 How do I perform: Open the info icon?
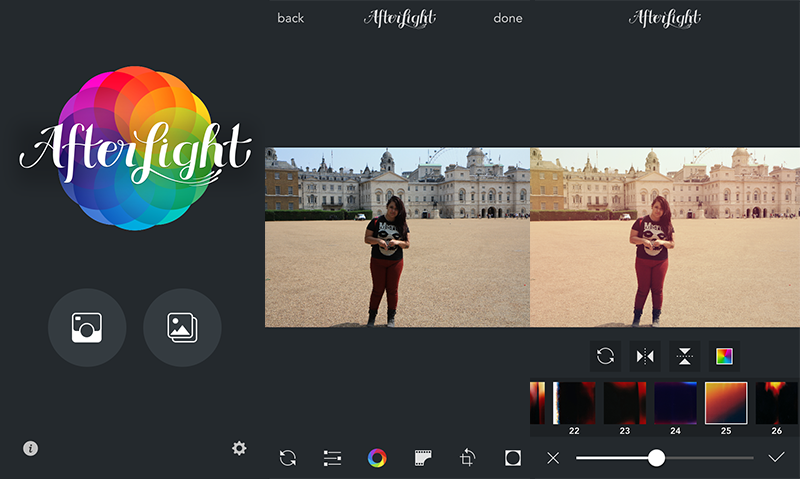[30, 449]
